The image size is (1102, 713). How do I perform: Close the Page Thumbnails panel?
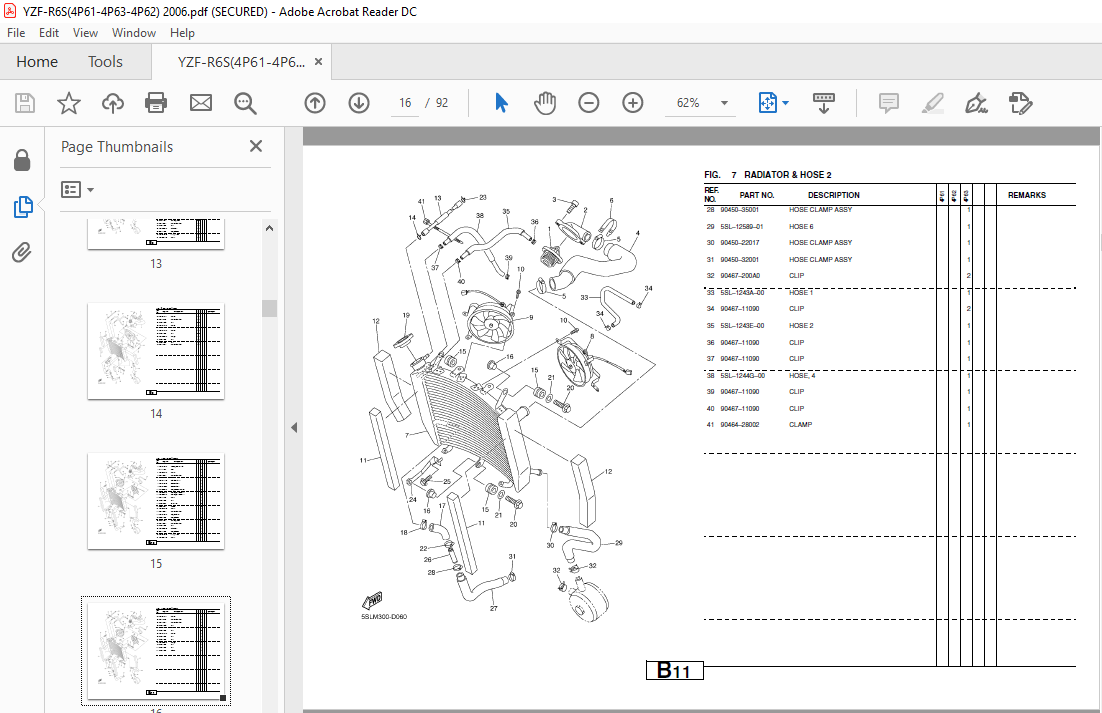point(256,146)
